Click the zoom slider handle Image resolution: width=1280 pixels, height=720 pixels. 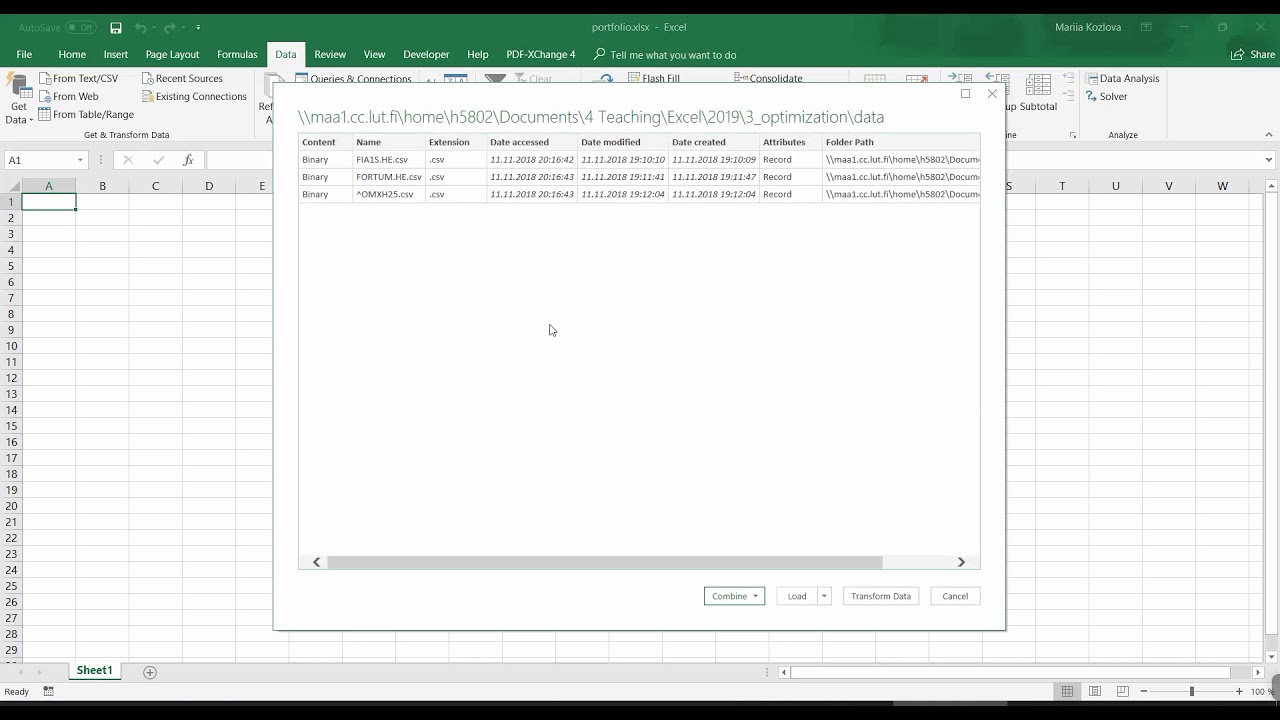[1191, 691]
